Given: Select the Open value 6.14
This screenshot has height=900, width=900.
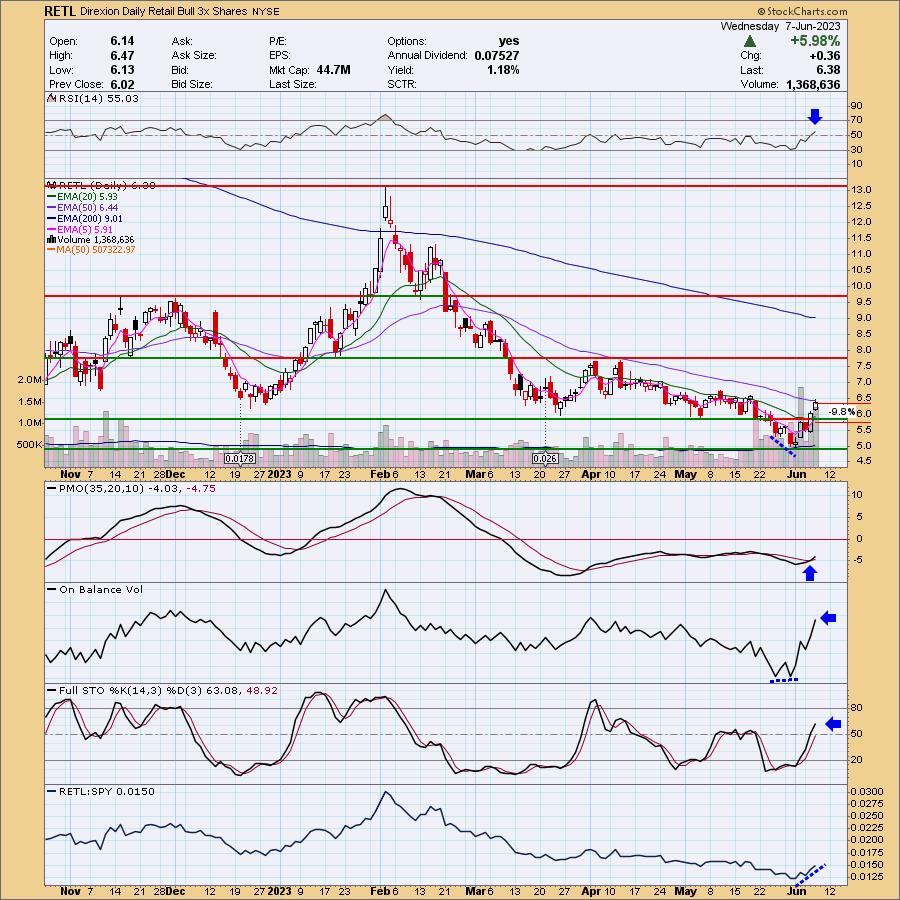Looking at the screenshot, I should tap(122, 41).
